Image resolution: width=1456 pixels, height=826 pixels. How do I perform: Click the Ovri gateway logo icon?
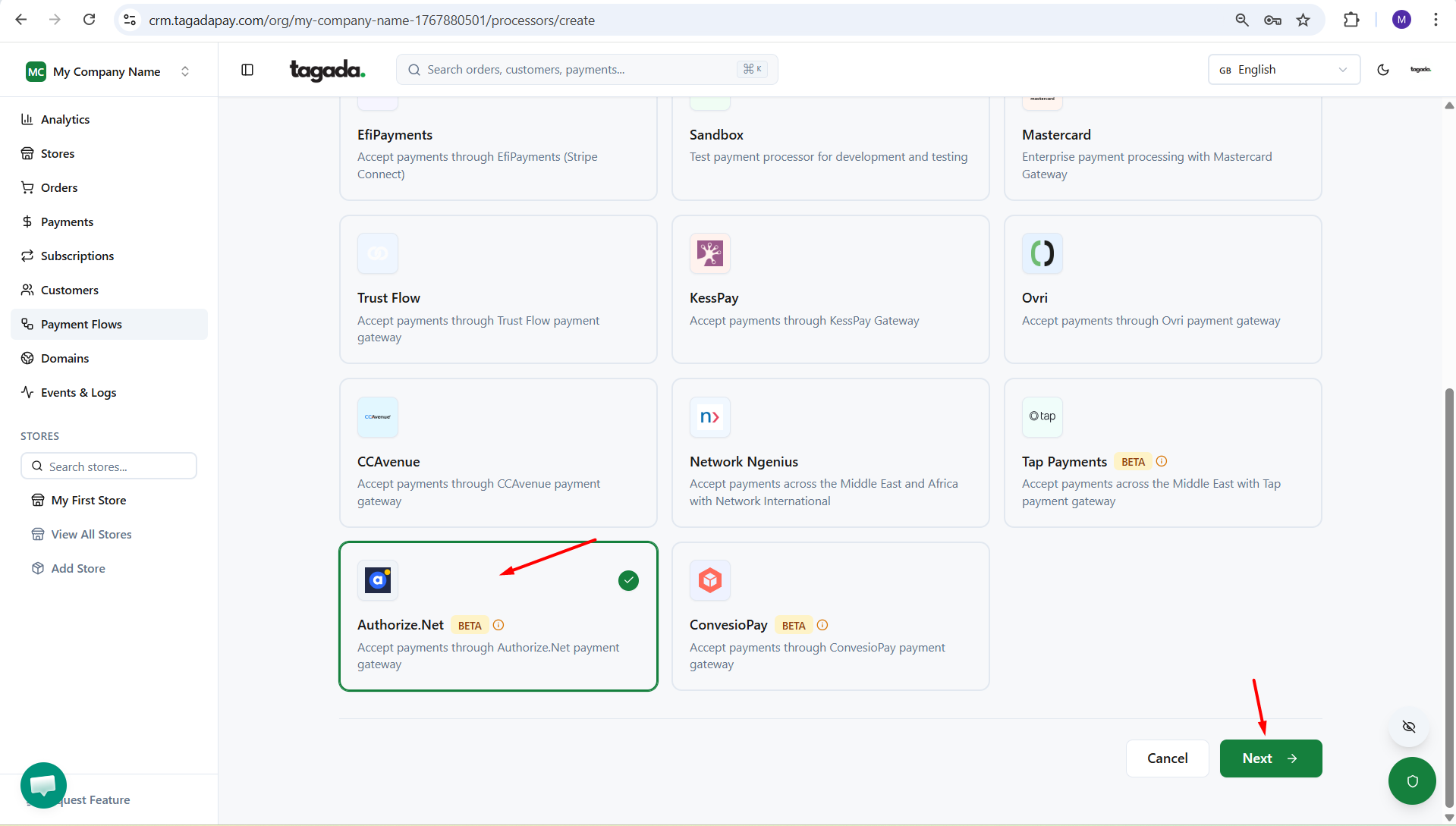[x=1042, y=253]
